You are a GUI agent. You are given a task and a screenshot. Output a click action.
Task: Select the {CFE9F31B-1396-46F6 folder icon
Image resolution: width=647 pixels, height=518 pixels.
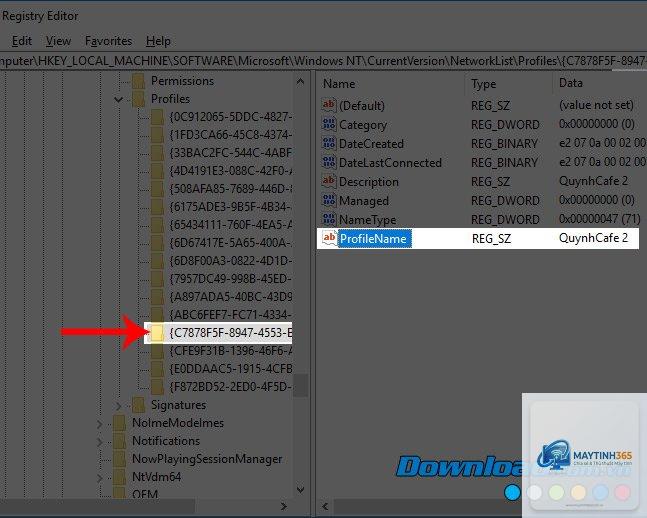(x=157, y=351)
